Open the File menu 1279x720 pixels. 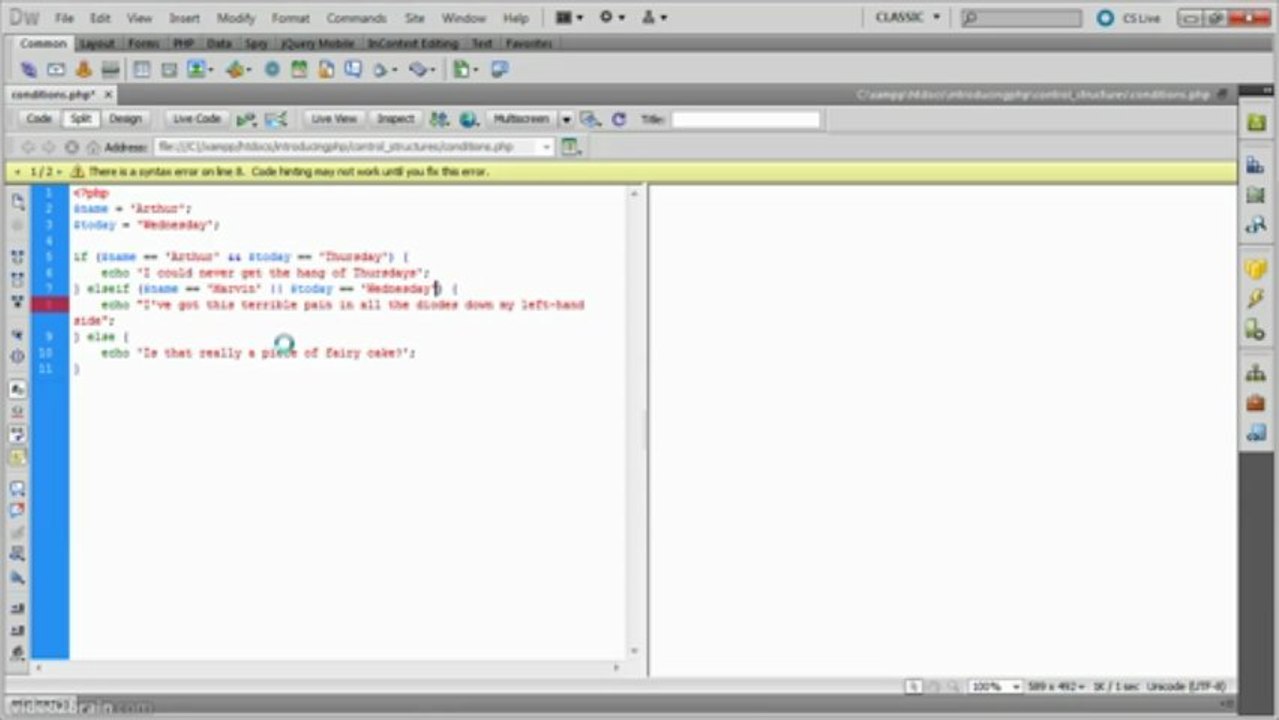point(64,18)
